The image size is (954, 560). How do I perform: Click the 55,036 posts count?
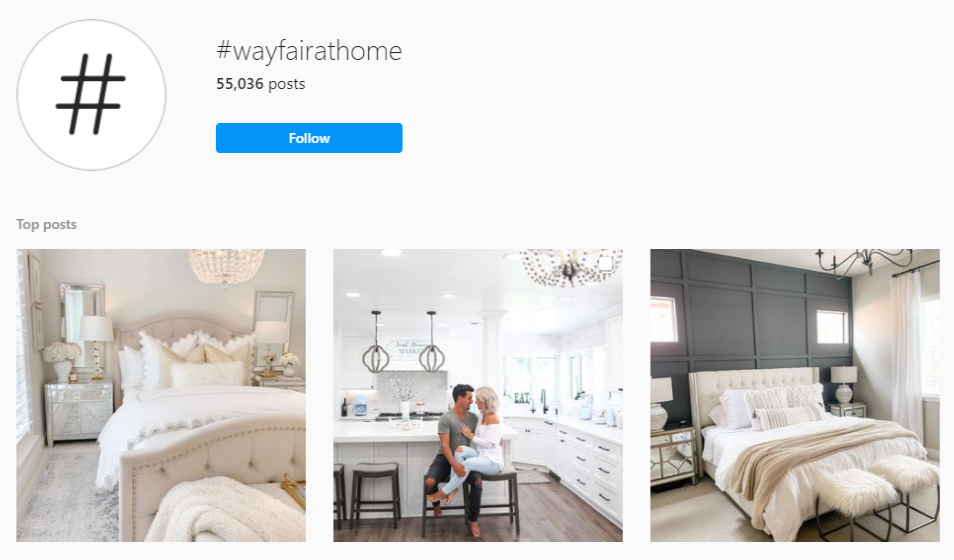[x=260, y=84]
